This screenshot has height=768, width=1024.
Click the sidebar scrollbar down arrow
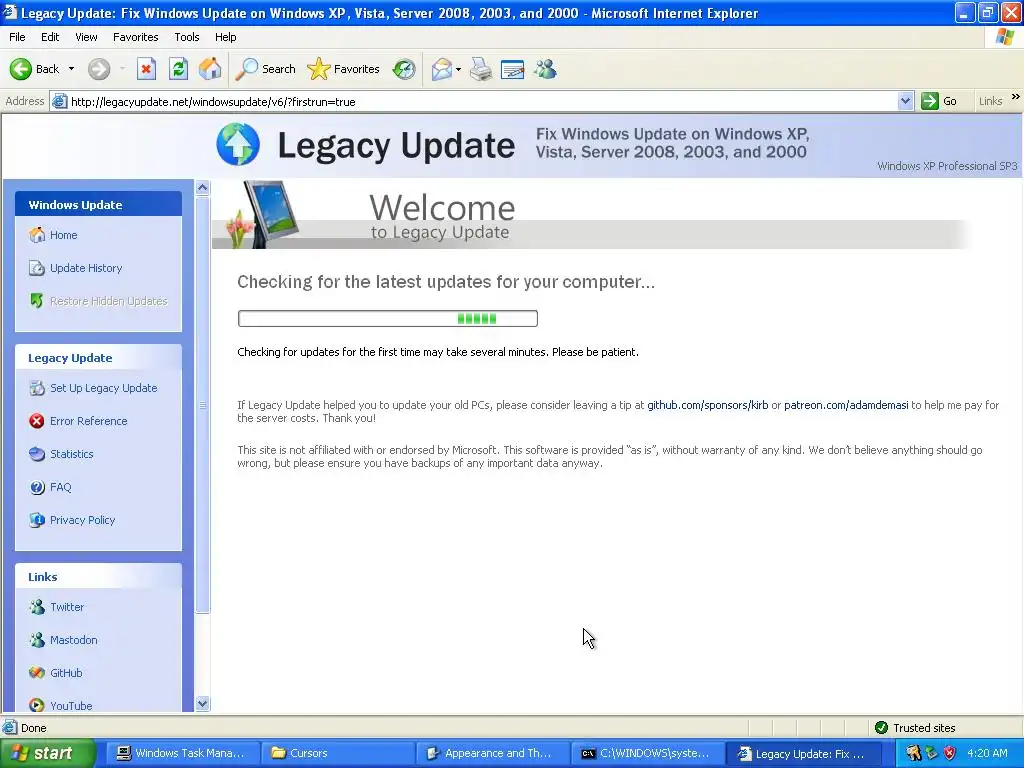tap(202, 703)
